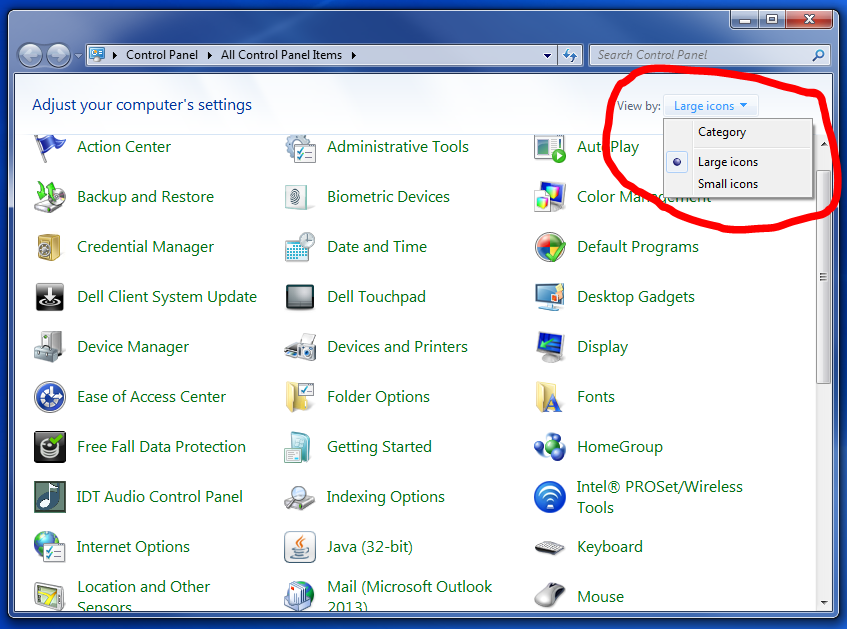Open the Dell Client System Update icon
Screen dimensions: 847x629
pos(50,297)
